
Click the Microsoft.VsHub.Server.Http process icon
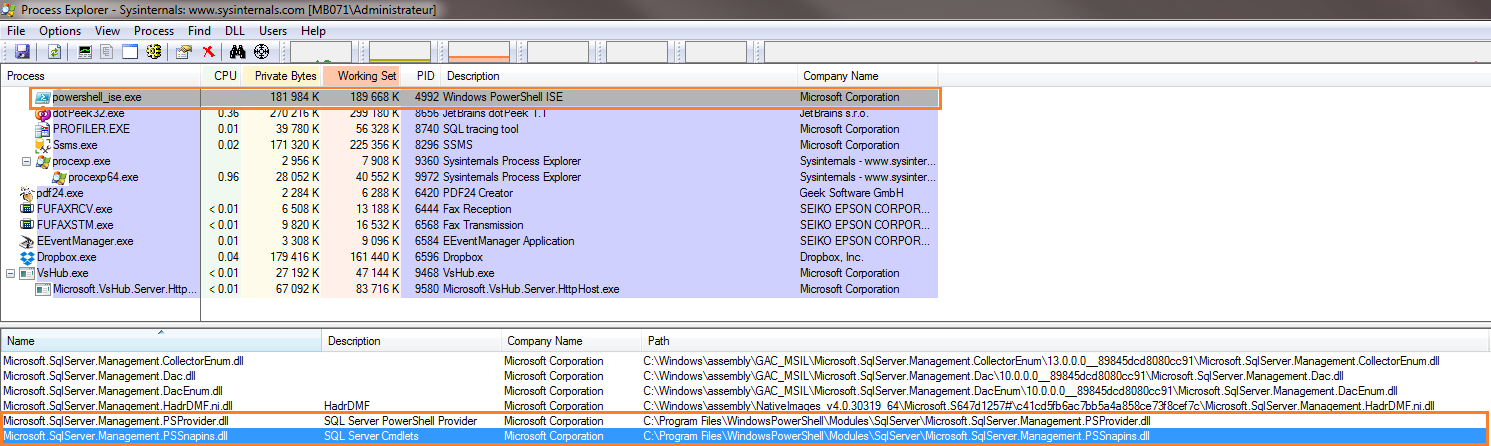43,289
